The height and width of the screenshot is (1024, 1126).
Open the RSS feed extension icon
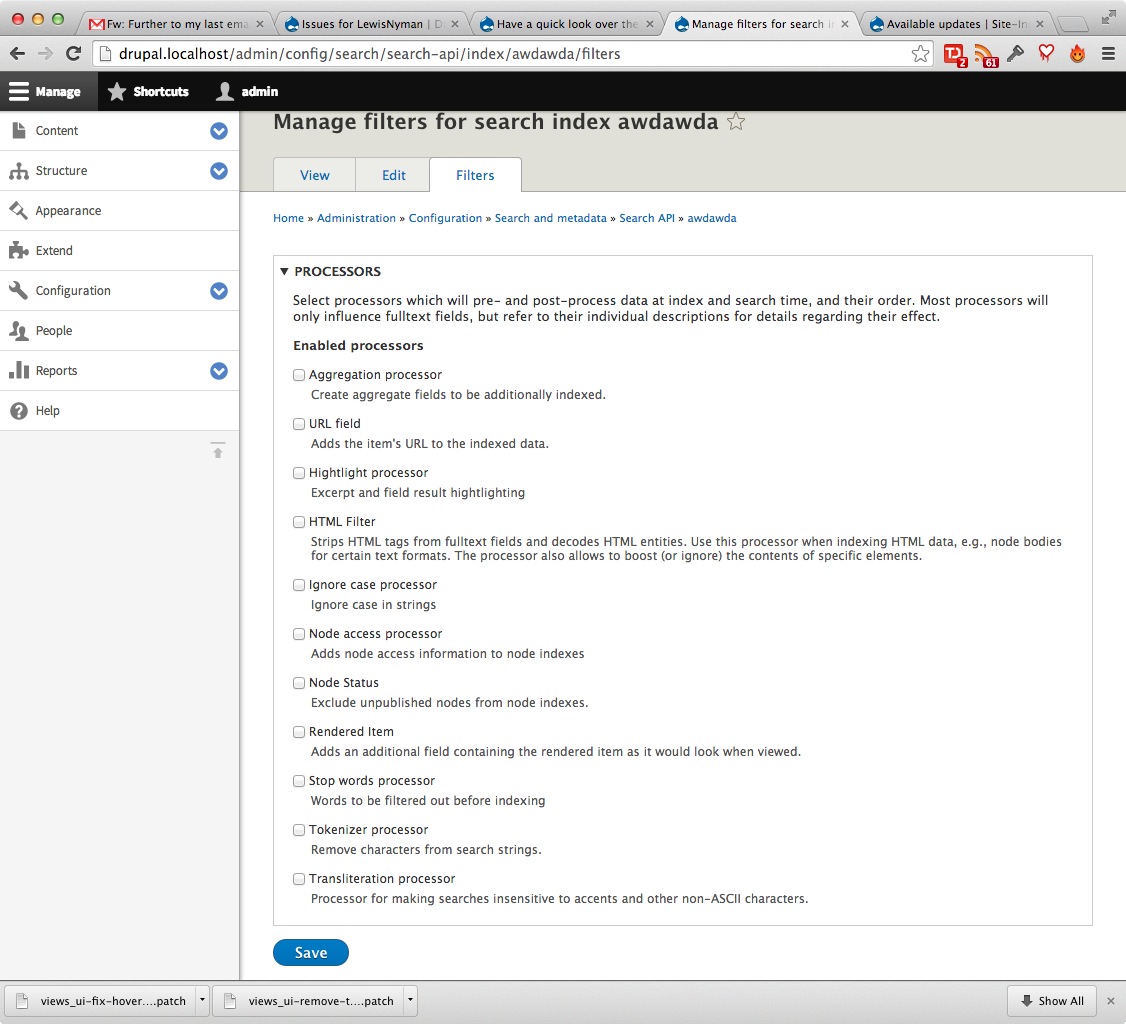[x=986, y=55]
